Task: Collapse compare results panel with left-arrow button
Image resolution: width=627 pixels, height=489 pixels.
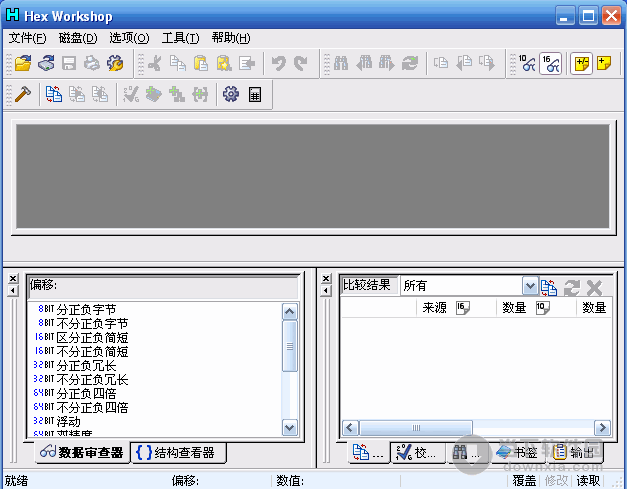Action: point(326,290)
